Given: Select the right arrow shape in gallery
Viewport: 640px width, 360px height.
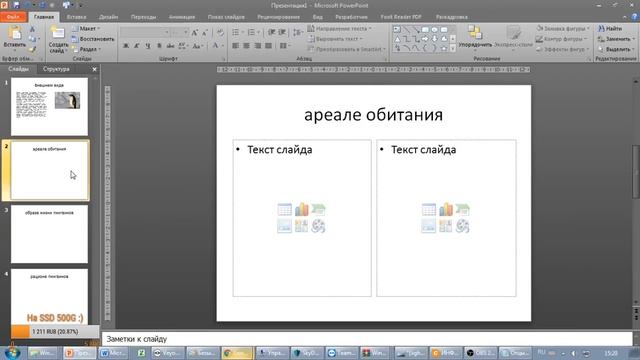Looking at the screenshot, I should pos(425,39).
